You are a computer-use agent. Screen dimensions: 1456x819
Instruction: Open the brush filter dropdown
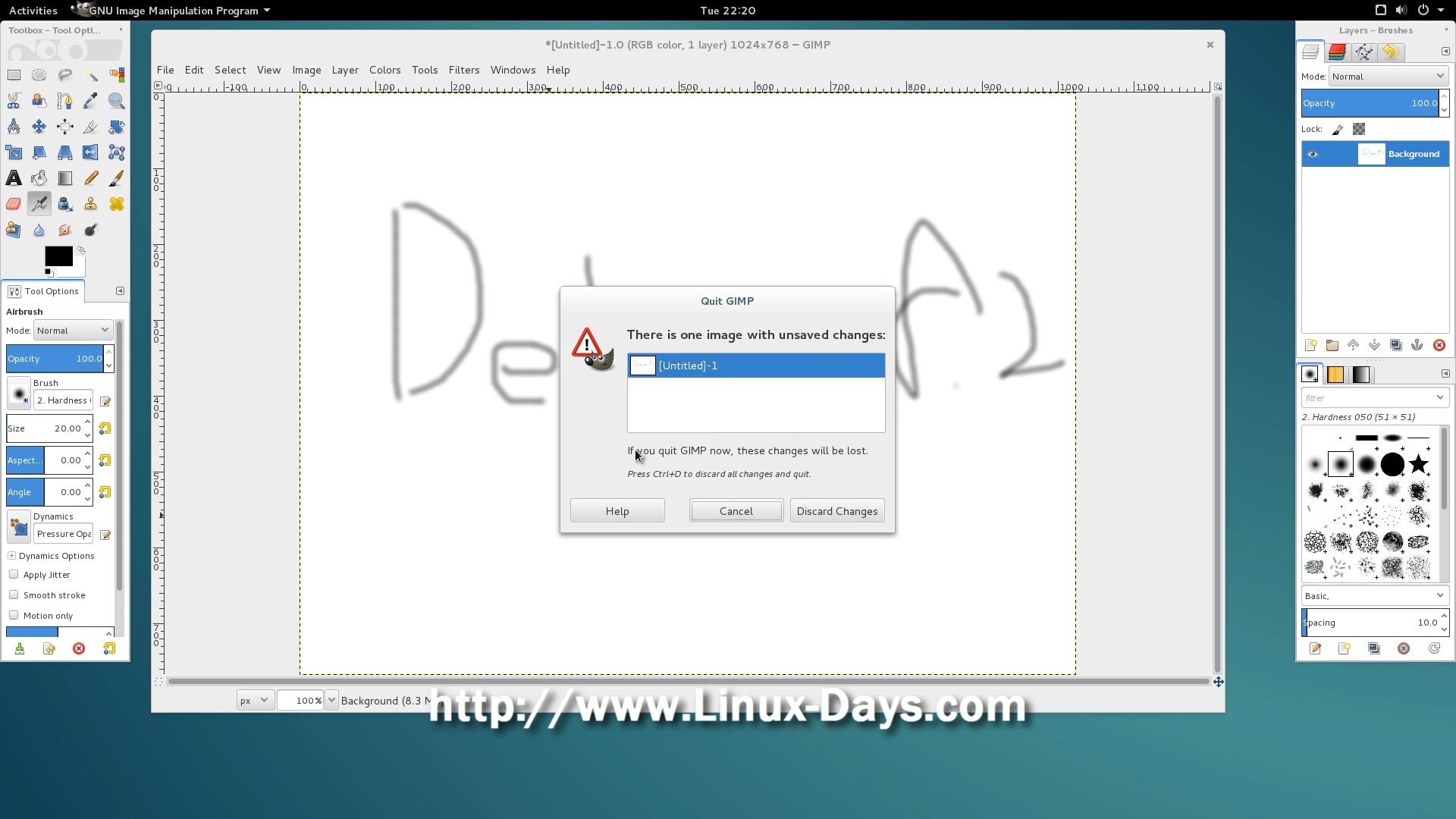(x=1440, y=398)
